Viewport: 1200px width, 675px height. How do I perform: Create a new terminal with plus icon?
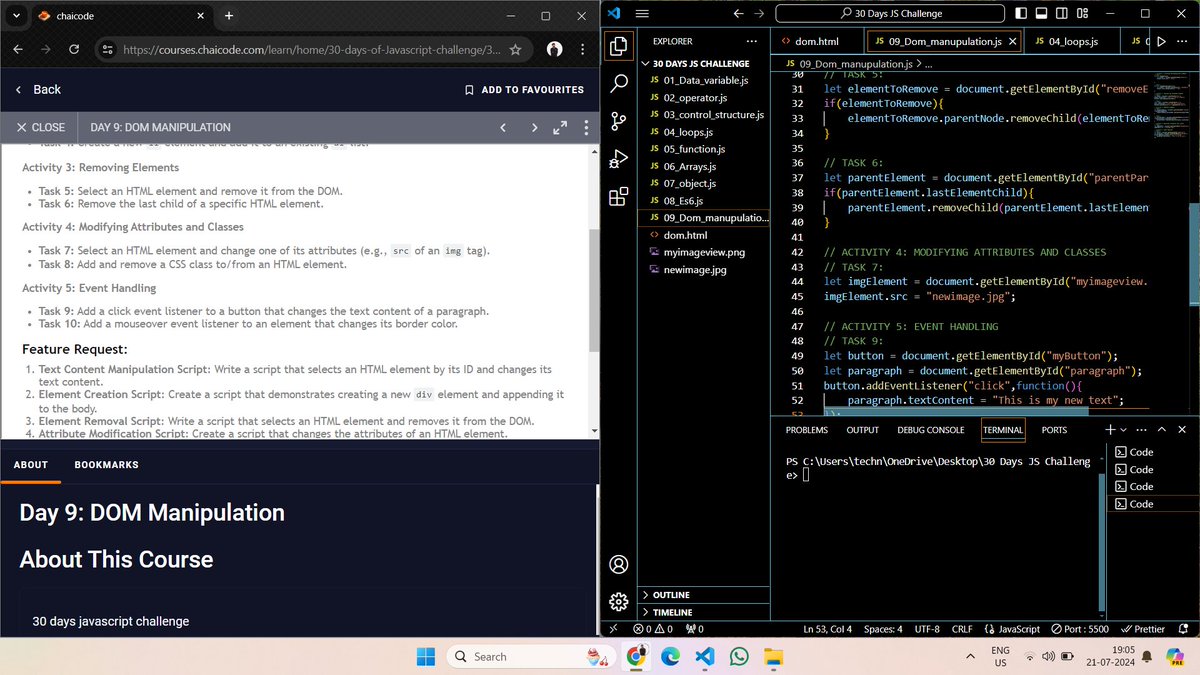[x=1110, y=429]
